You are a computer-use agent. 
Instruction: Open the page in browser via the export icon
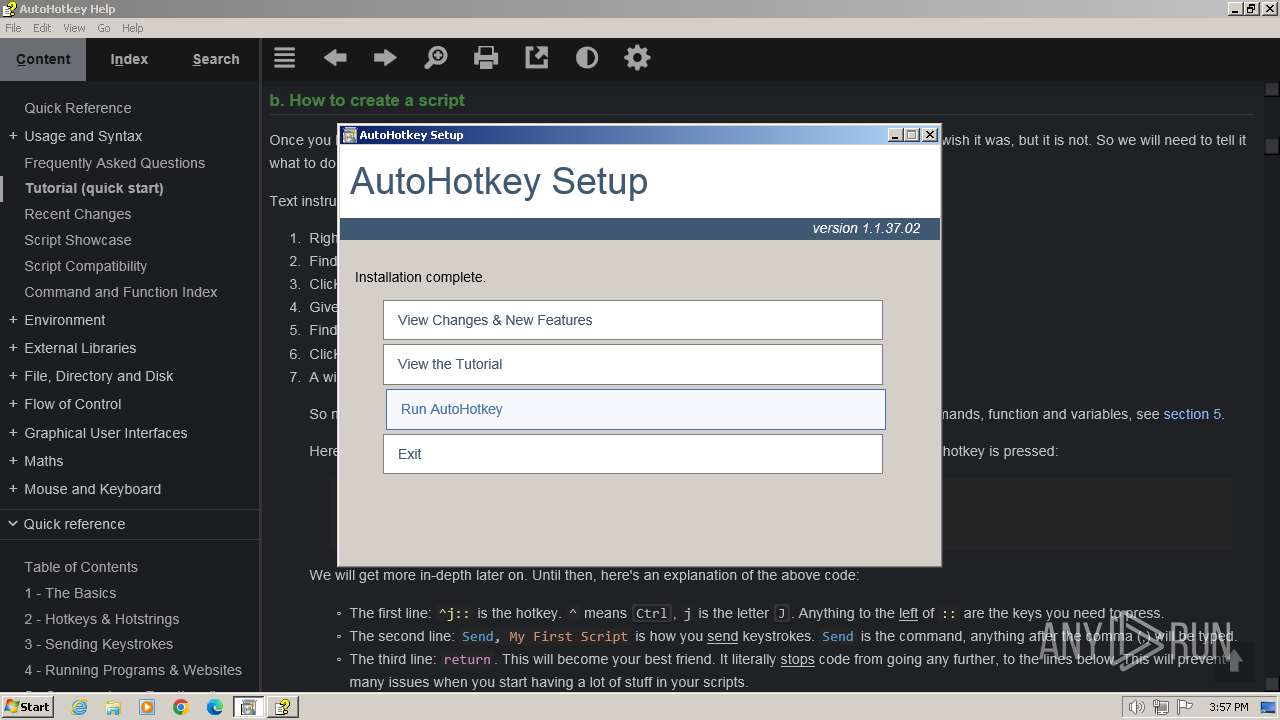point(537,58)
